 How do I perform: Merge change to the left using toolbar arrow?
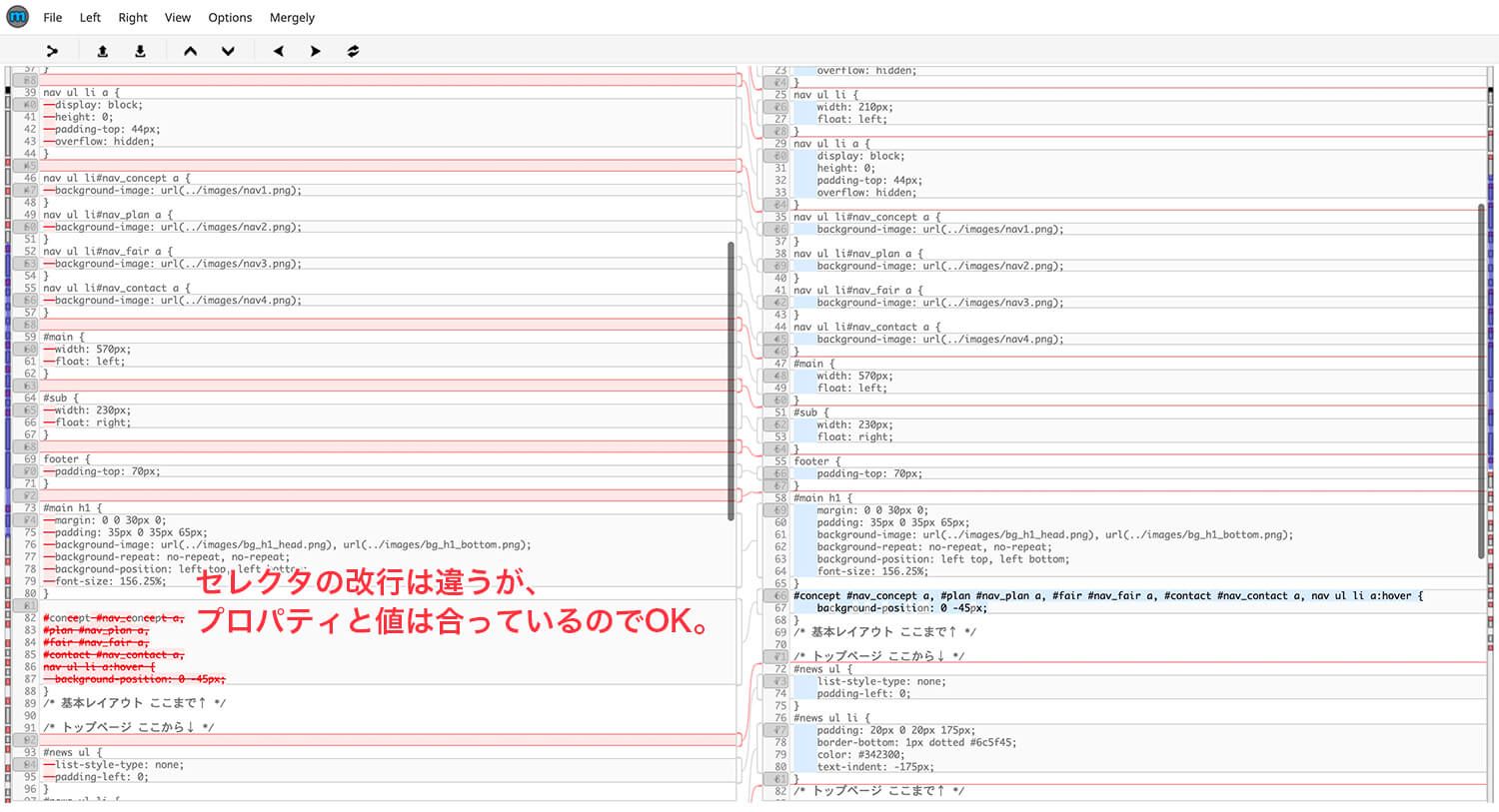(278, 51)
